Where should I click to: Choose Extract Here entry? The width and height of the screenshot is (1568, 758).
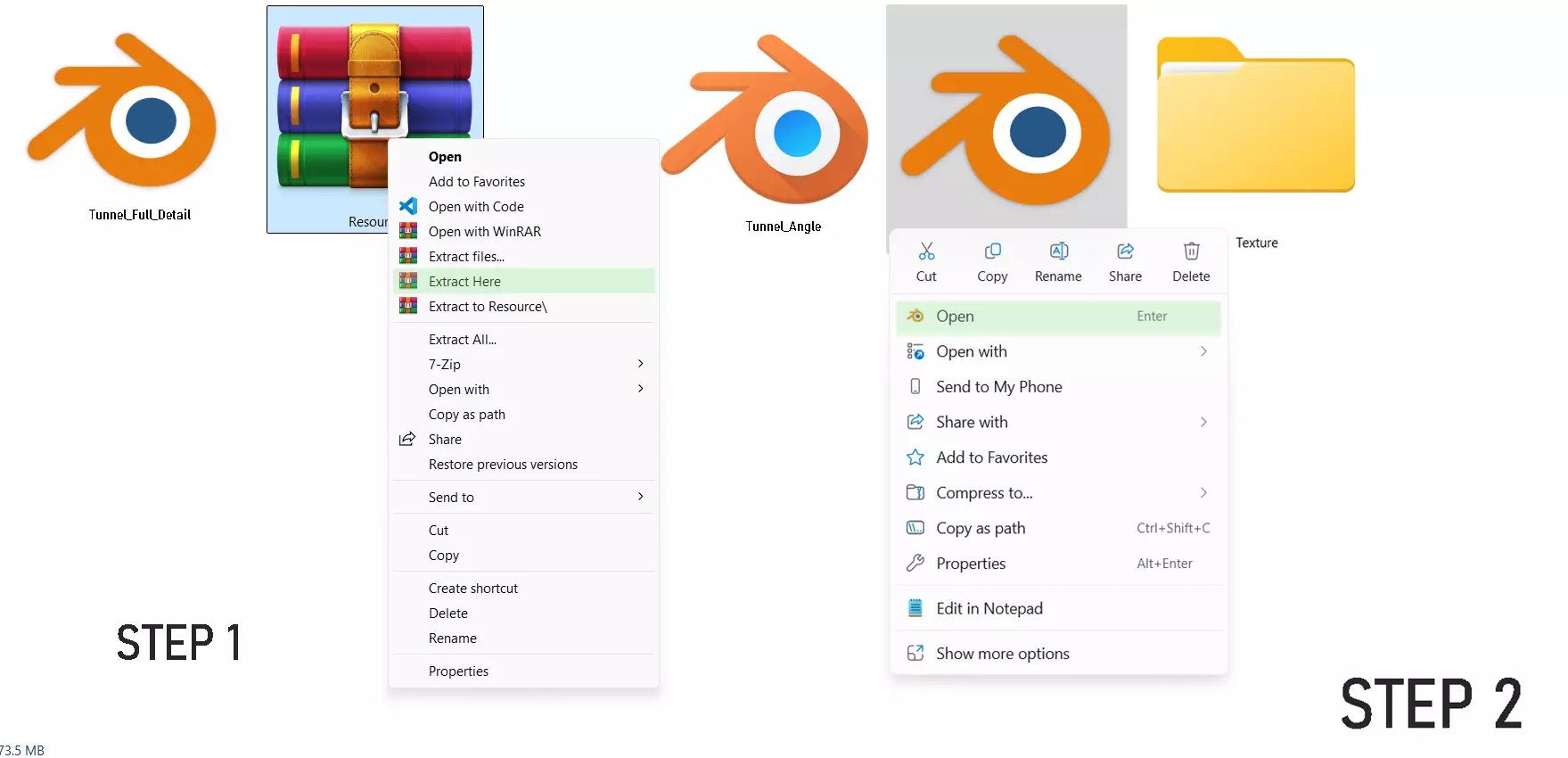pos(523,281)
